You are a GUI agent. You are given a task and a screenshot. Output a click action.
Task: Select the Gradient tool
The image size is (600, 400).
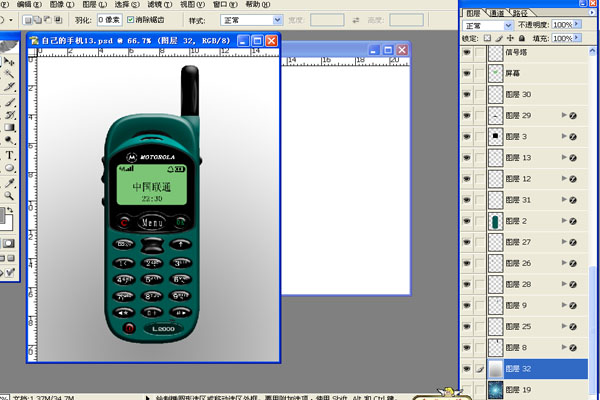click(x=9, y=127)
